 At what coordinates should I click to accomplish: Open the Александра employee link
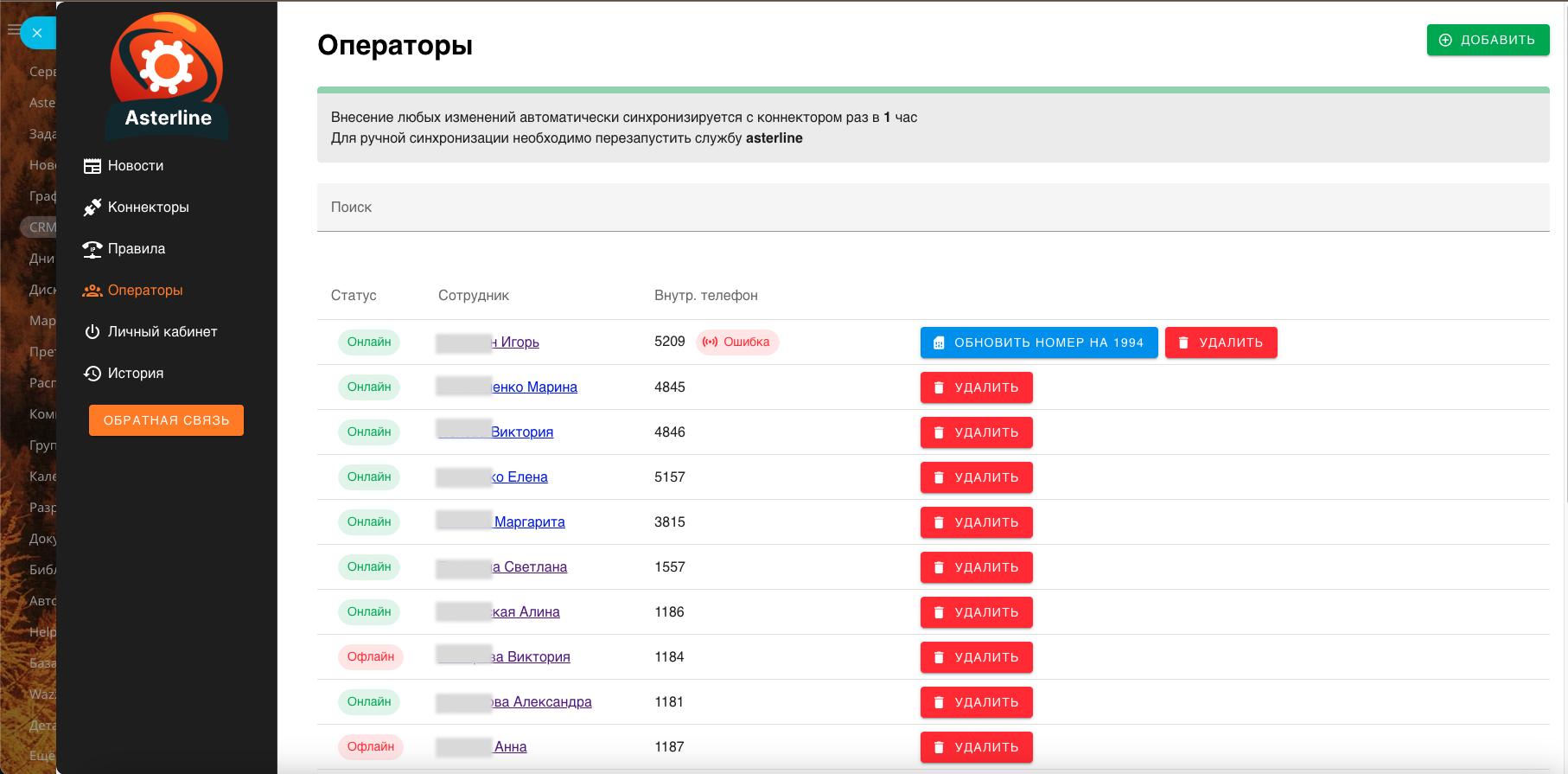[542, 702]
